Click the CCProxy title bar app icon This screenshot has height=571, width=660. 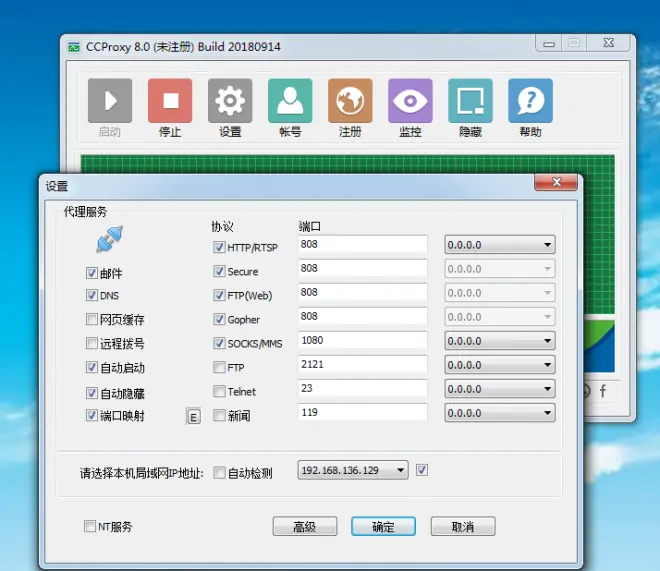74,47
